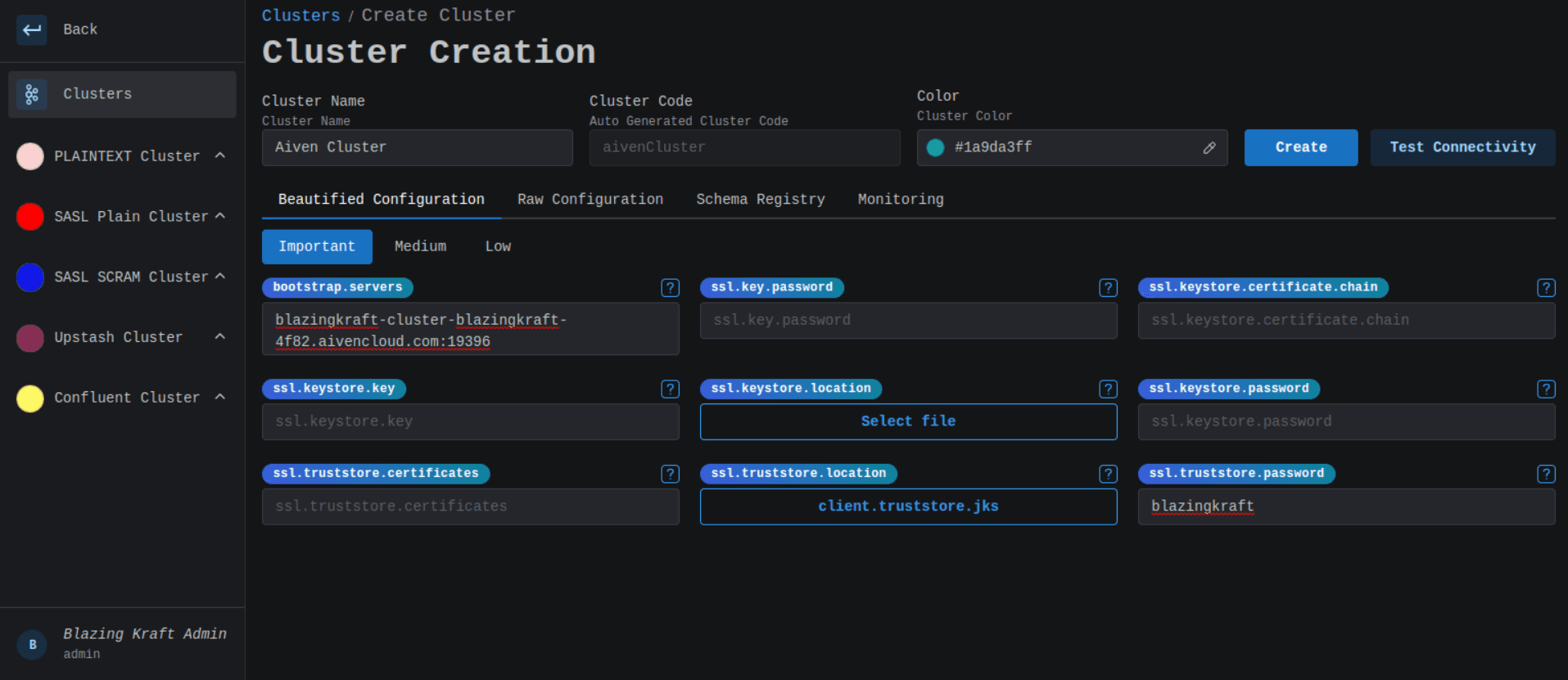Click the teal cluster color swatch
Image resolution: width=1568 pixels, height=680 pixels.
935,148
